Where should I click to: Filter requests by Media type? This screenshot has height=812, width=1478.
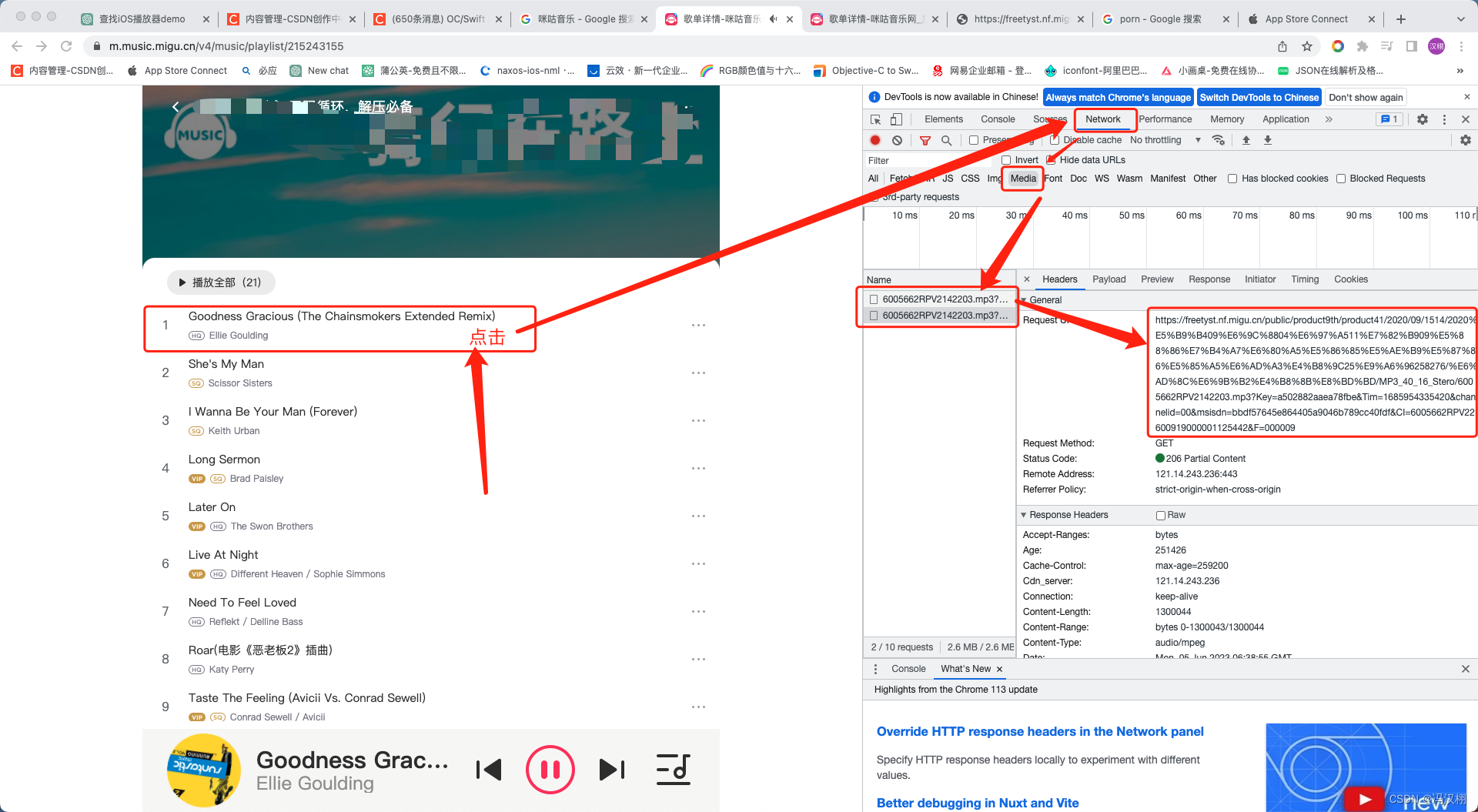1023,179
